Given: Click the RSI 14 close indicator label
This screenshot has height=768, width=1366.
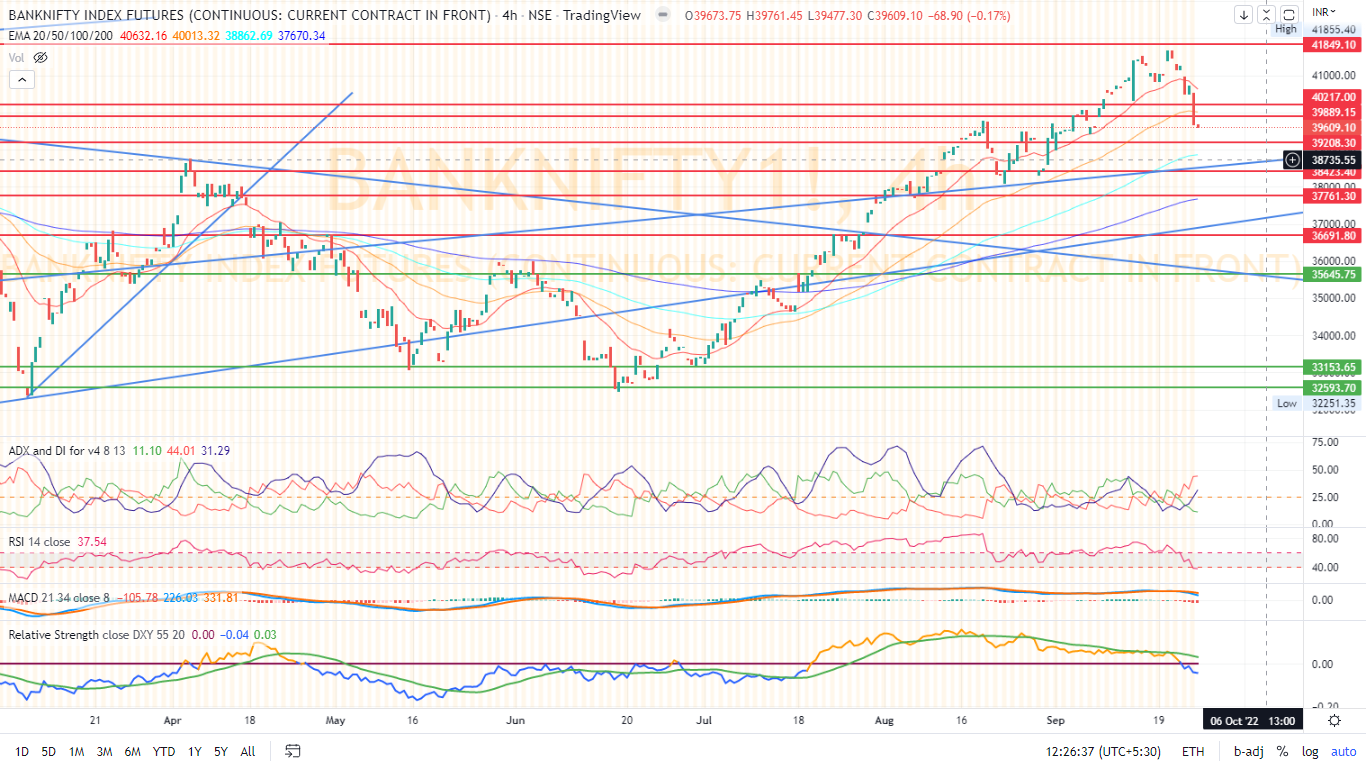Looking at the screenshot, I should click(39, 542).
